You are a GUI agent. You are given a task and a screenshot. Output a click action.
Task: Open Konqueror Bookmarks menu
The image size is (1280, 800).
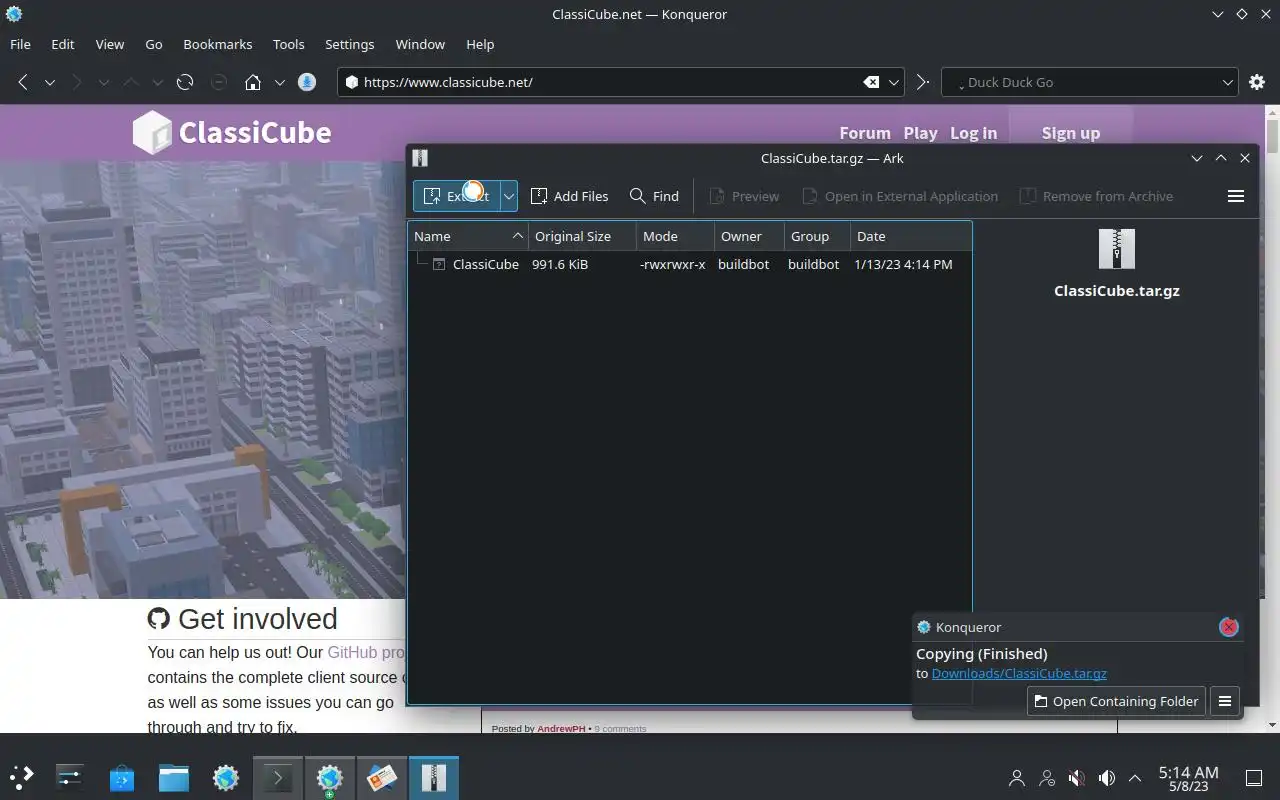[218, 44]
